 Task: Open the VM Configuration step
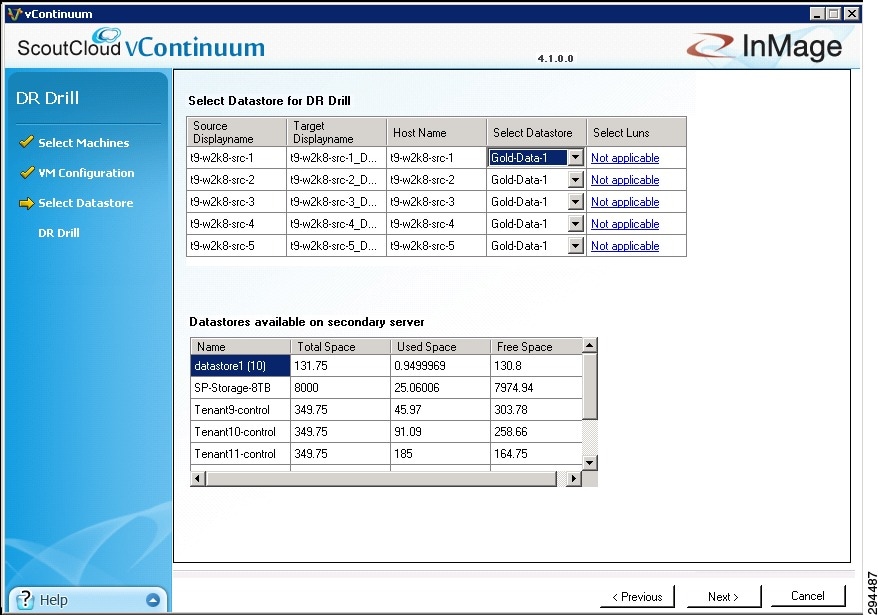pyautogui.click(x=86, y=173)
